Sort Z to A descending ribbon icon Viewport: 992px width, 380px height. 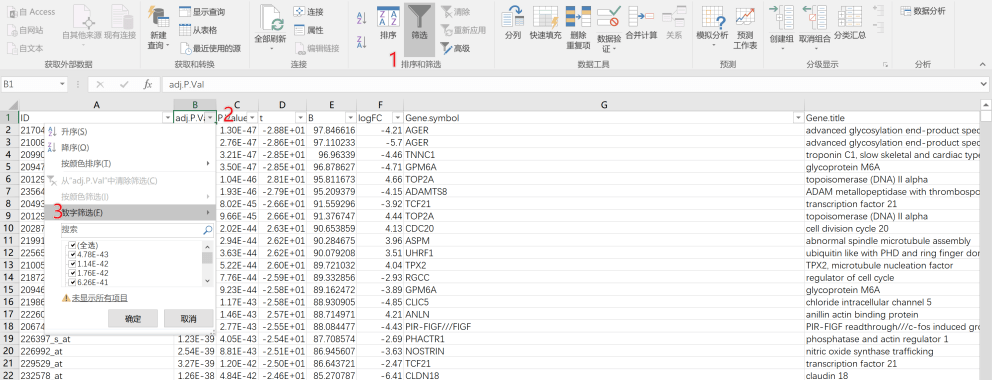(362, 42)
